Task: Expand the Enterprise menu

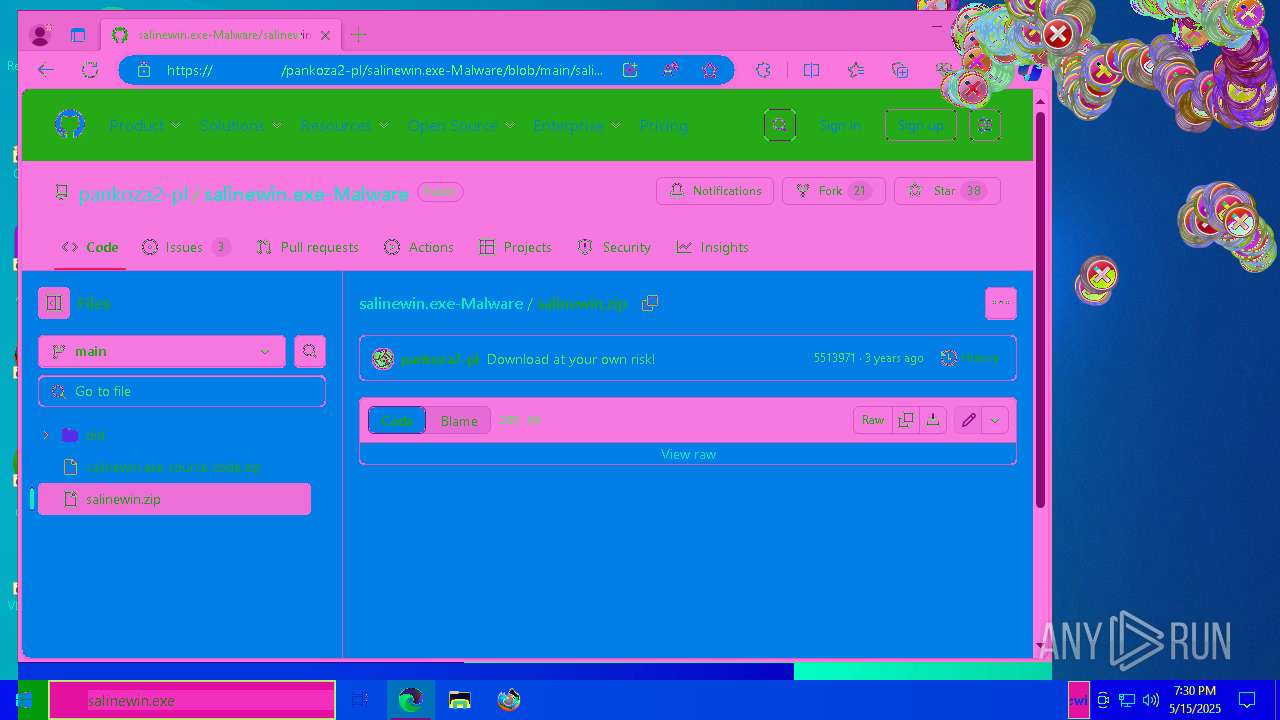Action: coord(577,125)
